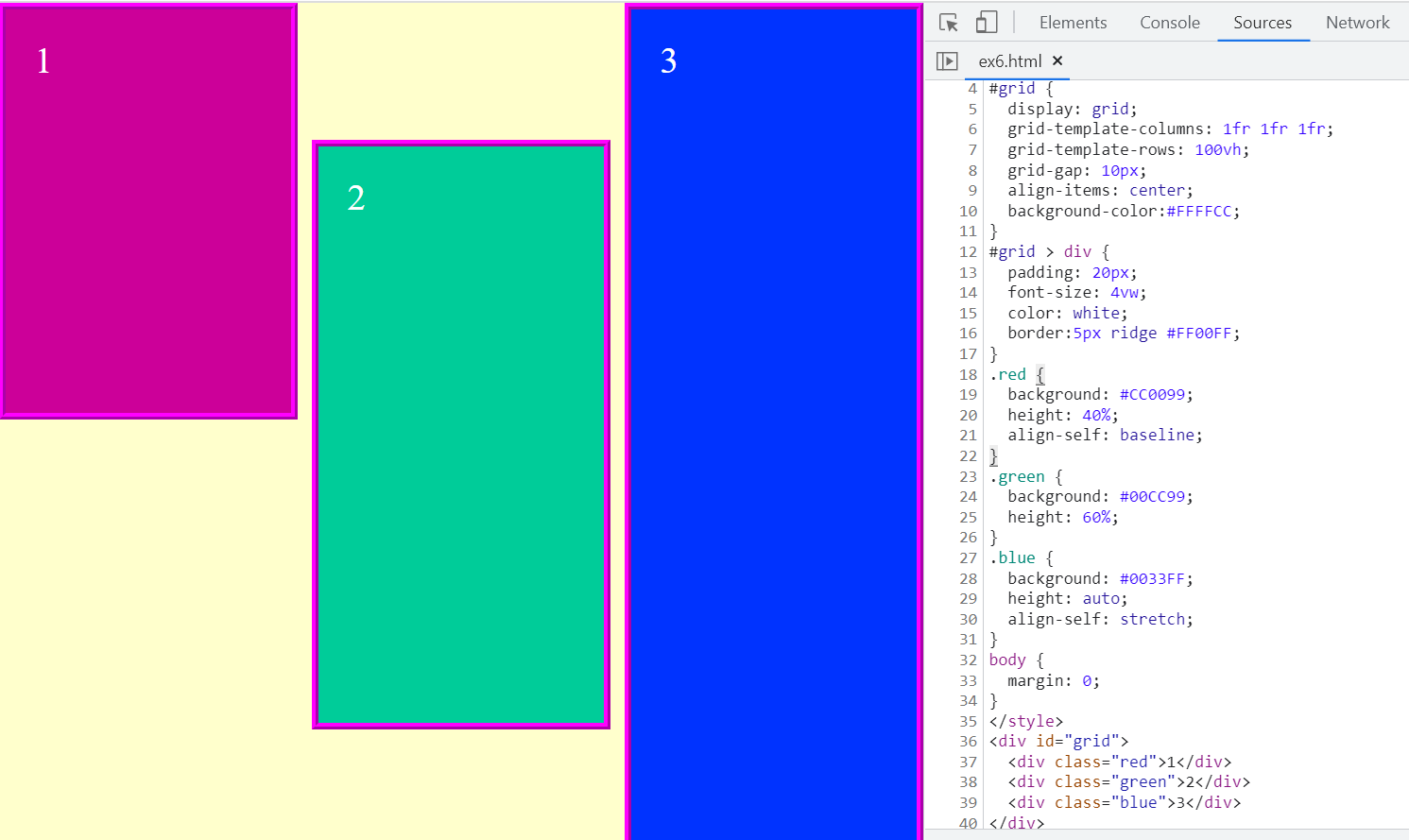
Task: Close the ex6.html file tab
Action: [1057, 60]
